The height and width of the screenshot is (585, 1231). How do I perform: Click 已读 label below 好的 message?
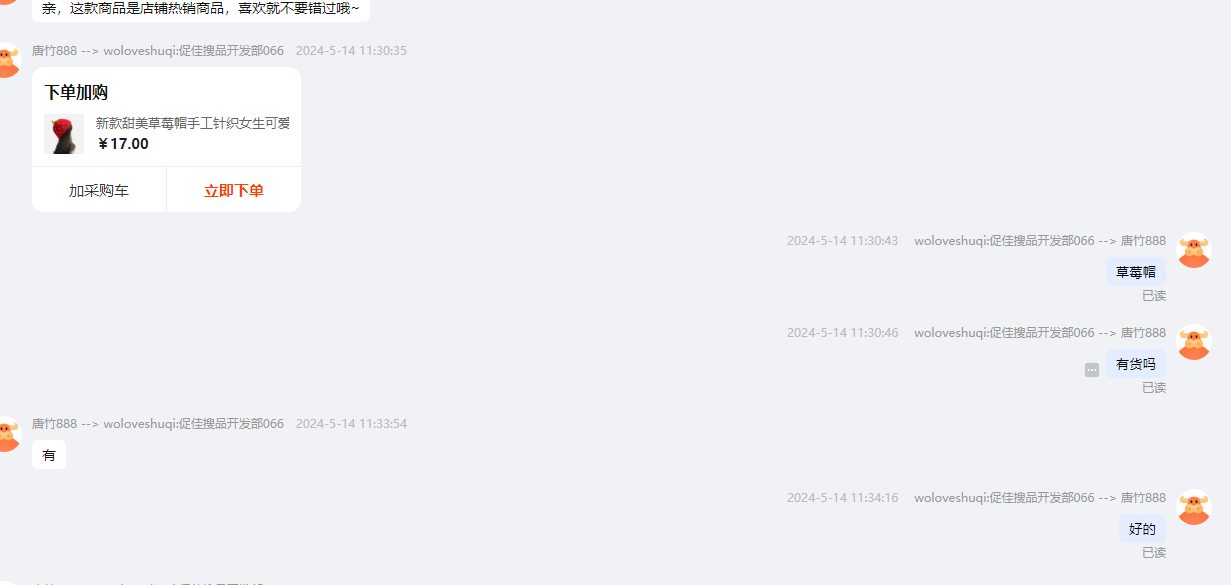[1154, 553]
